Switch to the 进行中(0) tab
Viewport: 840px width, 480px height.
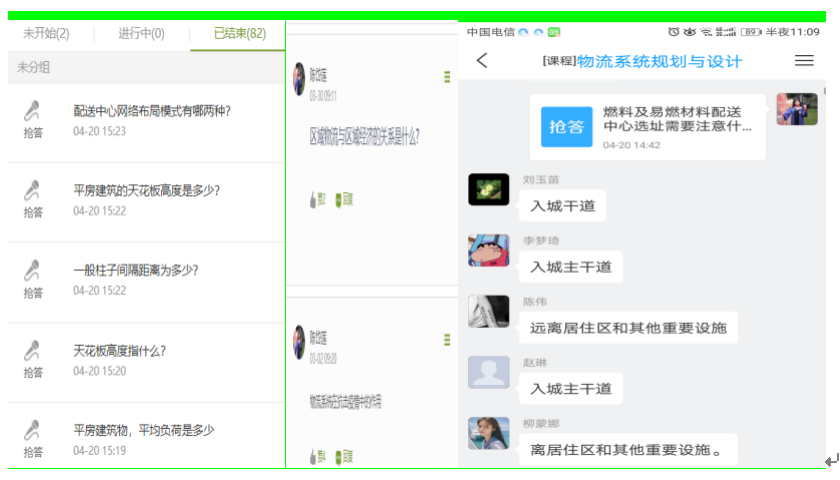click(x=141, y=34)
